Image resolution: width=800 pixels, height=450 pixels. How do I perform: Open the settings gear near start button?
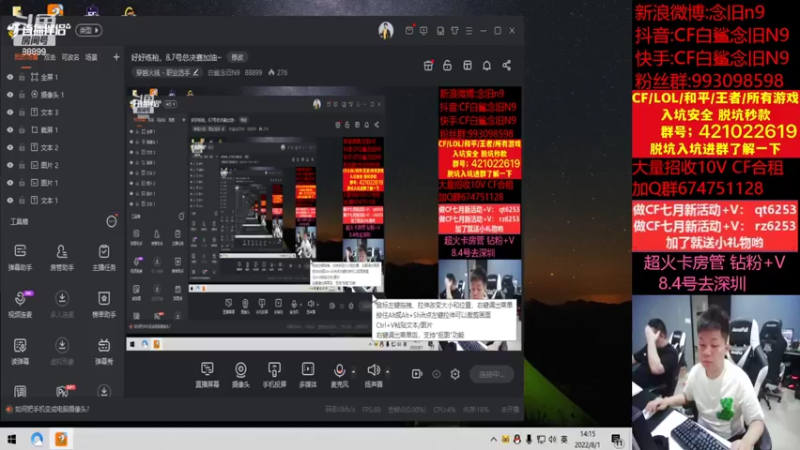[x=455, y=374]
